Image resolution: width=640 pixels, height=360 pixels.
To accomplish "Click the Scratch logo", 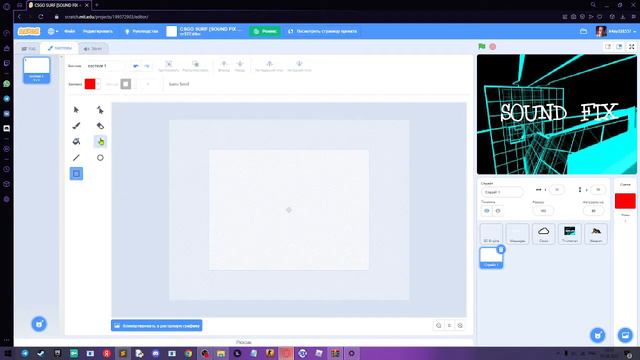I will pos(29,31).
